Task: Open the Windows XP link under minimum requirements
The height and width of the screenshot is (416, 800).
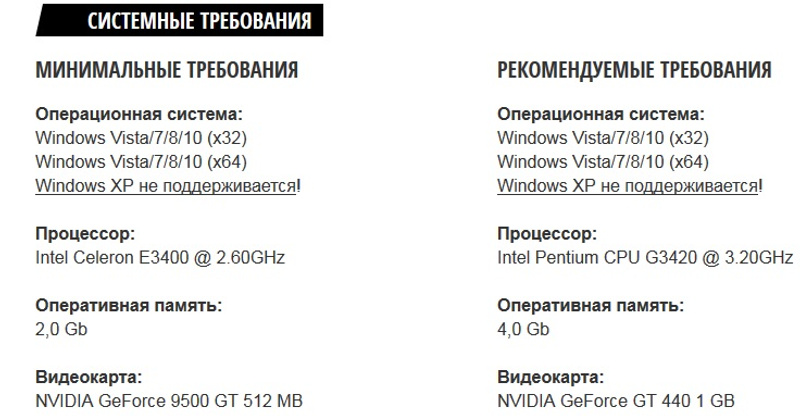Action: click(166, 185)
